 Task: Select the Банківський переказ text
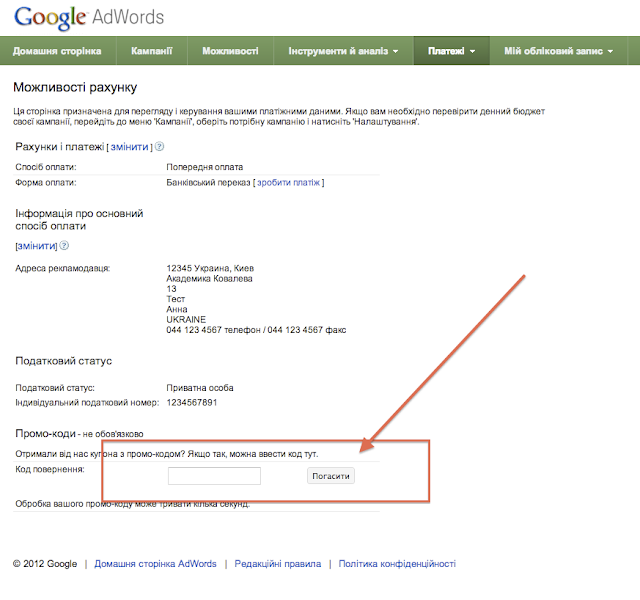point(208,182)
